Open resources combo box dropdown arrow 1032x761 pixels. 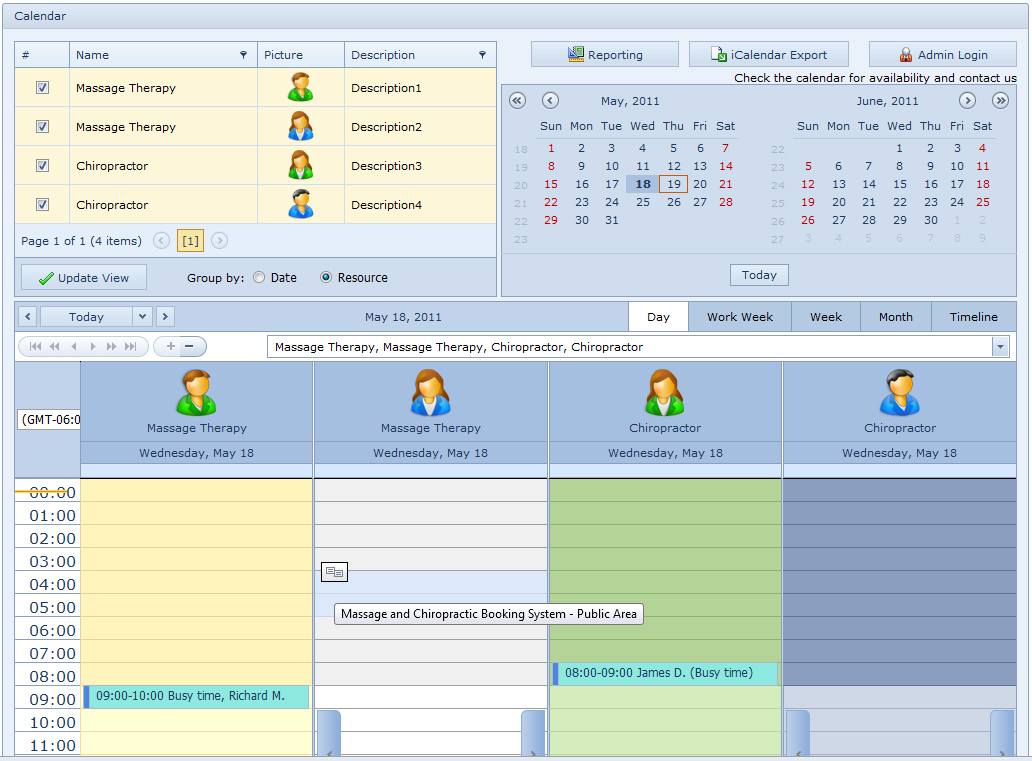coord(1000,347)
